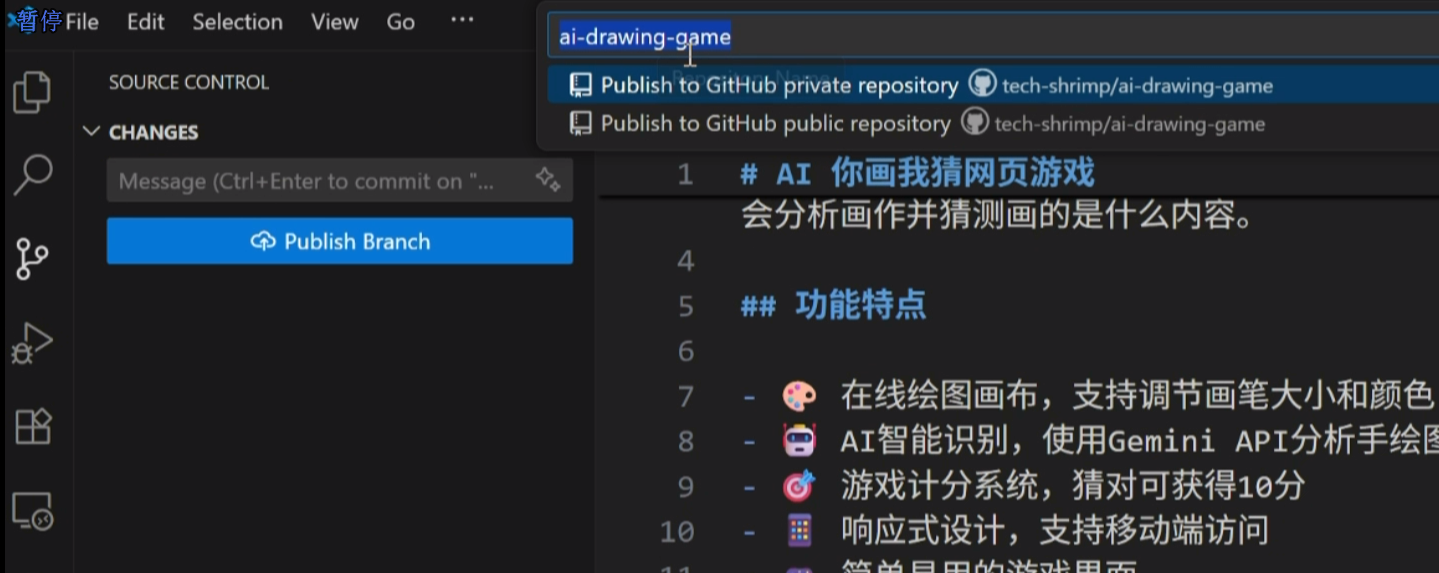Open the Extensions view in activity bar
The image size is (1439, 573).
[x=32, y=427]
